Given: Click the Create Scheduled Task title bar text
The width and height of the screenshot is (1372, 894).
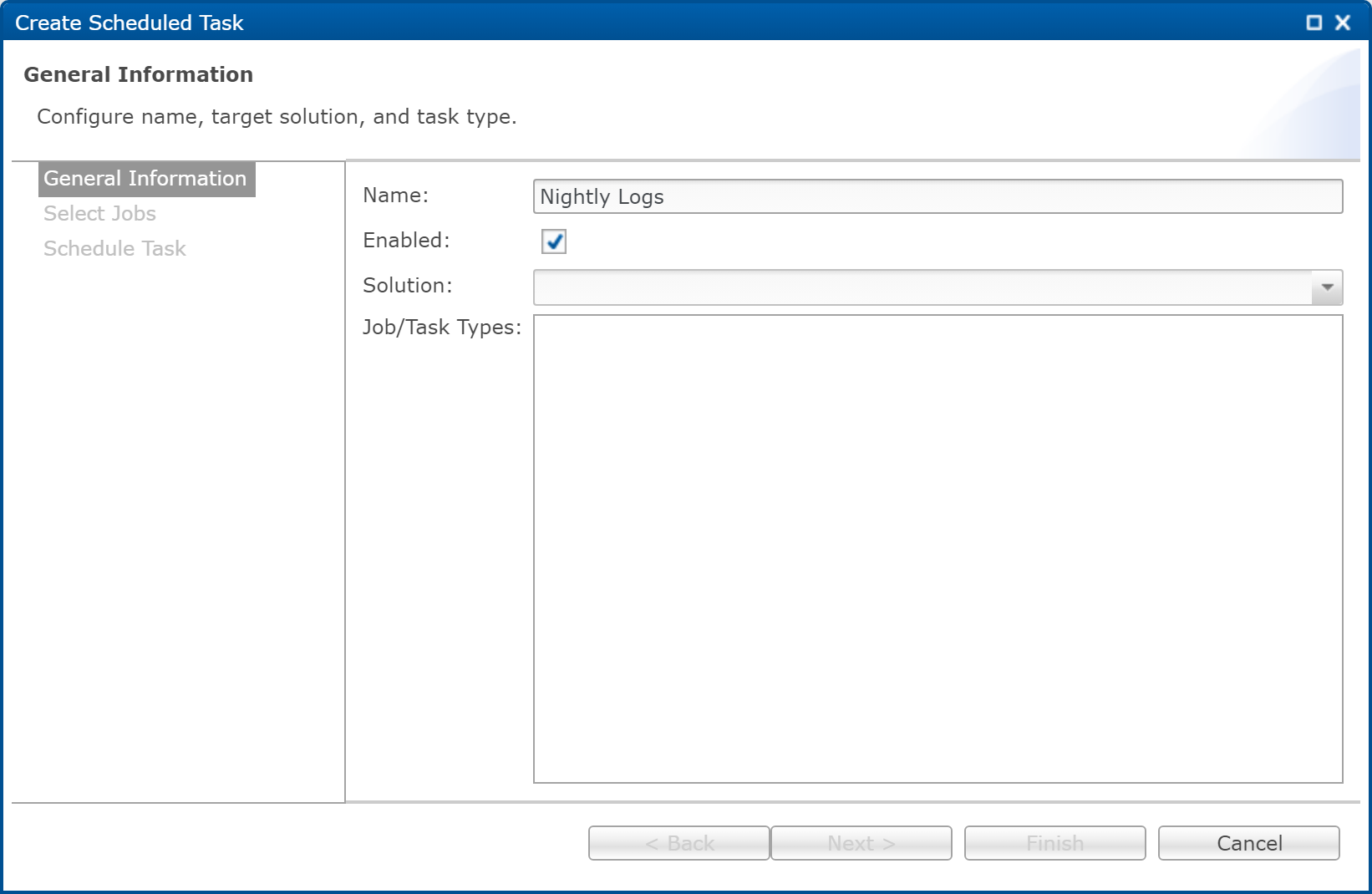Looking at the screenshot, I should coord(130,23).
